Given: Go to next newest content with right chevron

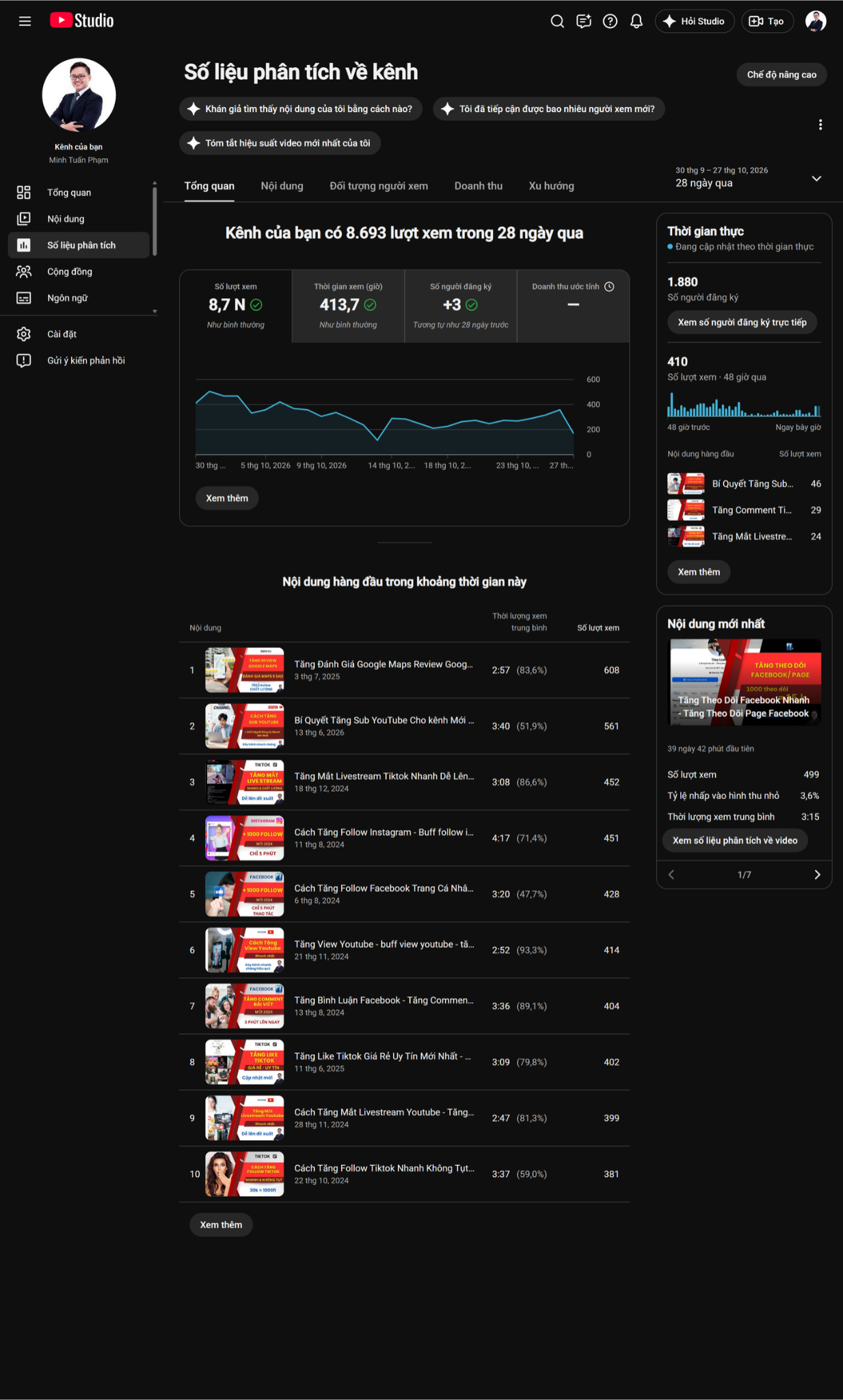Looking at the screenshot, I should [x=817, y=875].
